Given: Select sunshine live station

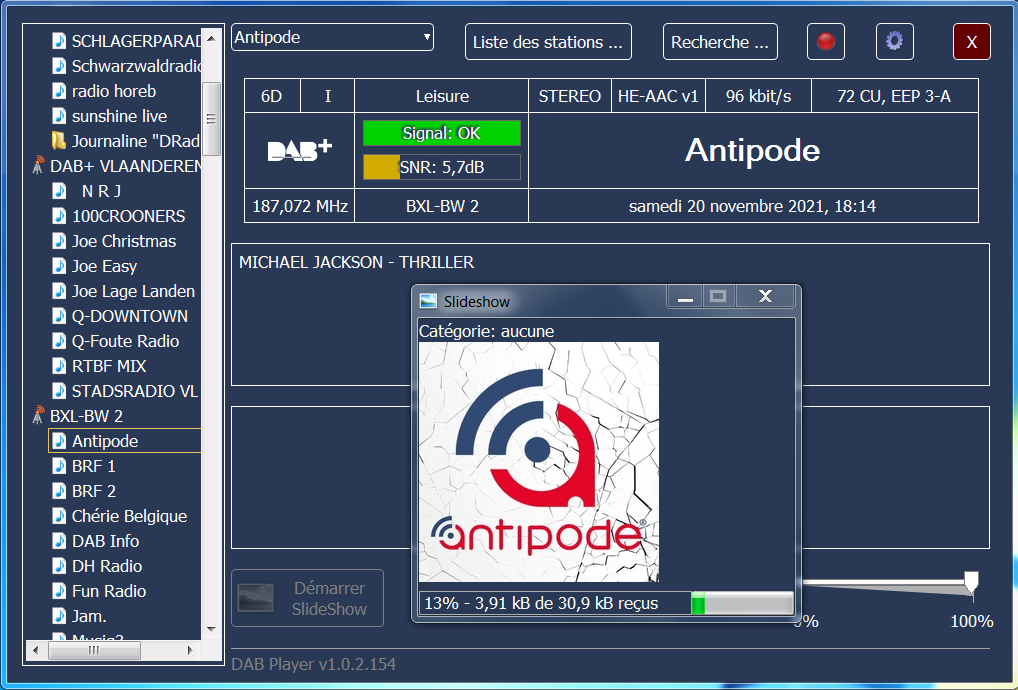Looking at the screenshot, I should pyautogui.click(x=119, y=116).
